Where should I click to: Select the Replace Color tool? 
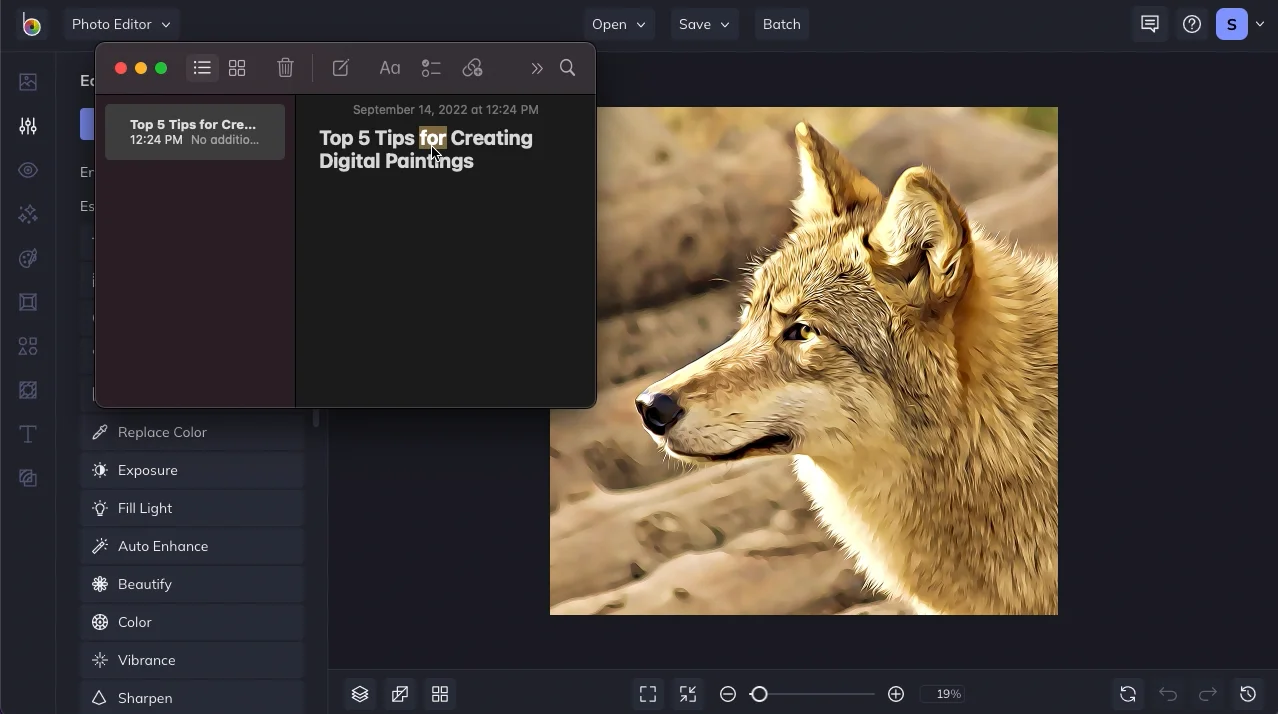[x=192, y=432]
